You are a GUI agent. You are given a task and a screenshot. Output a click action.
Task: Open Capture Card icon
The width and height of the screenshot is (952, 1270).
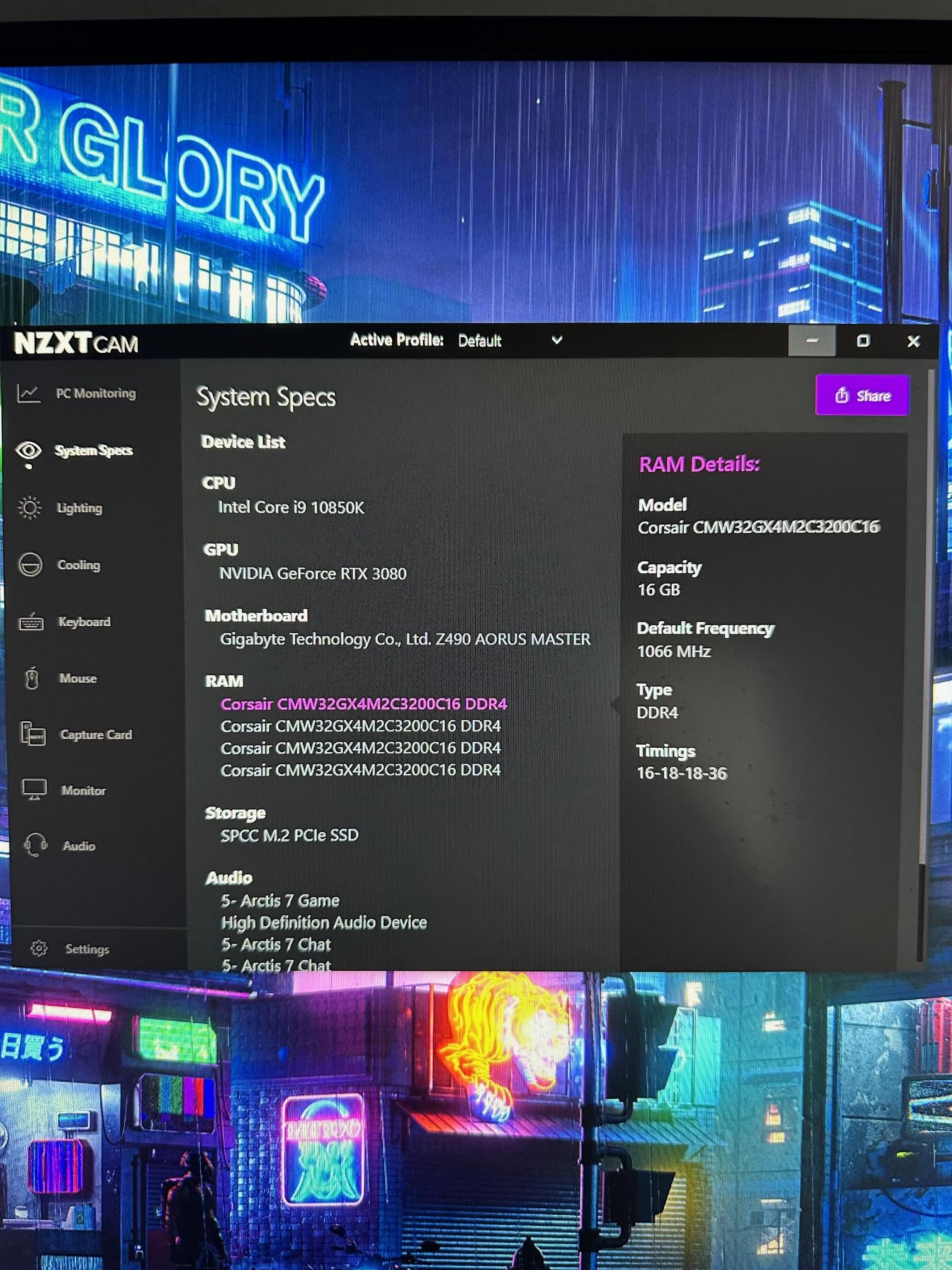pyautogui.click(x=33, y=734)
